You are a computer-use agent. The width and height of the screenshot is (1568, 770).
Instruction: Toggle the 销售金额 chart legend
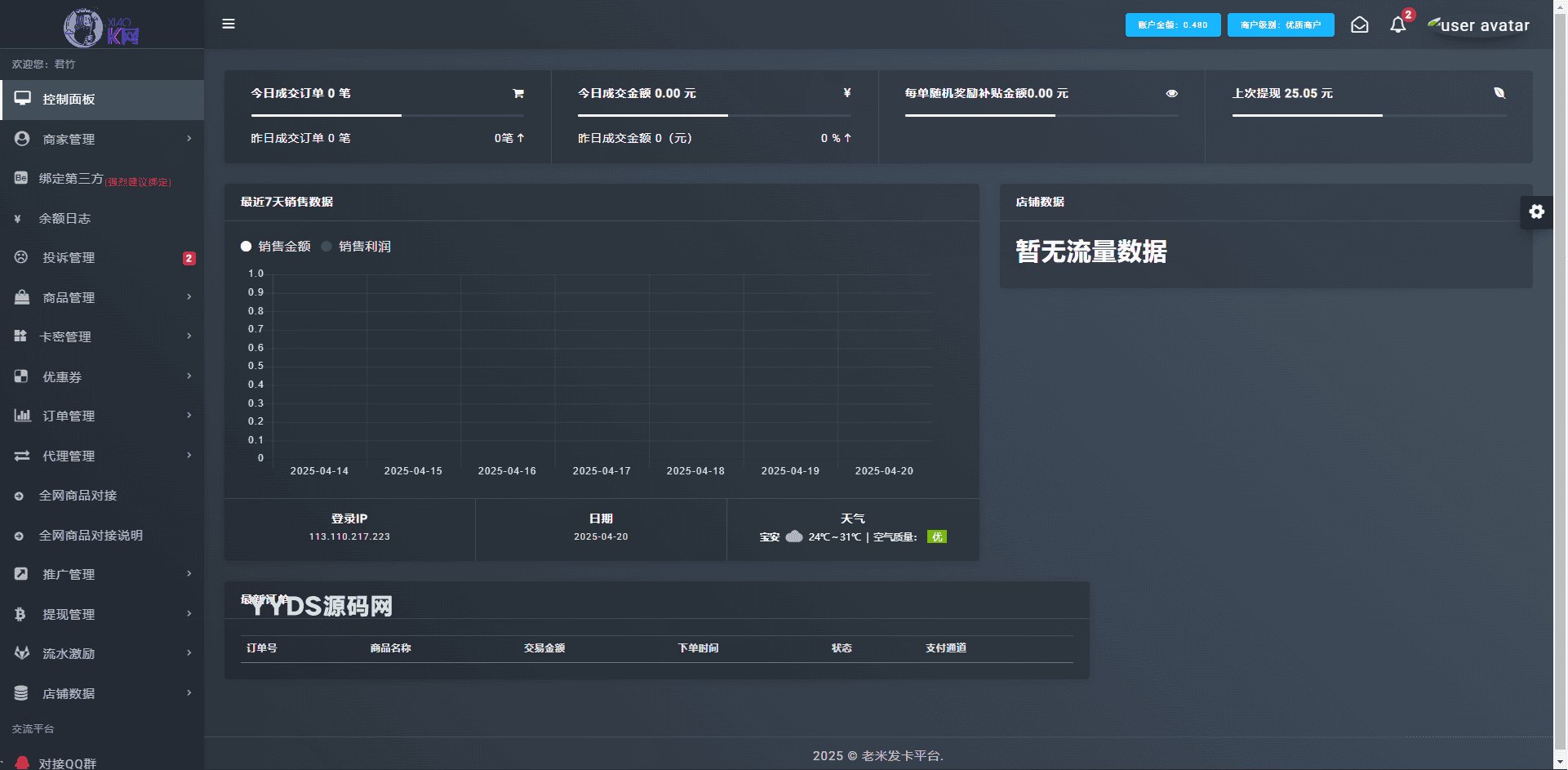(276, 247)
